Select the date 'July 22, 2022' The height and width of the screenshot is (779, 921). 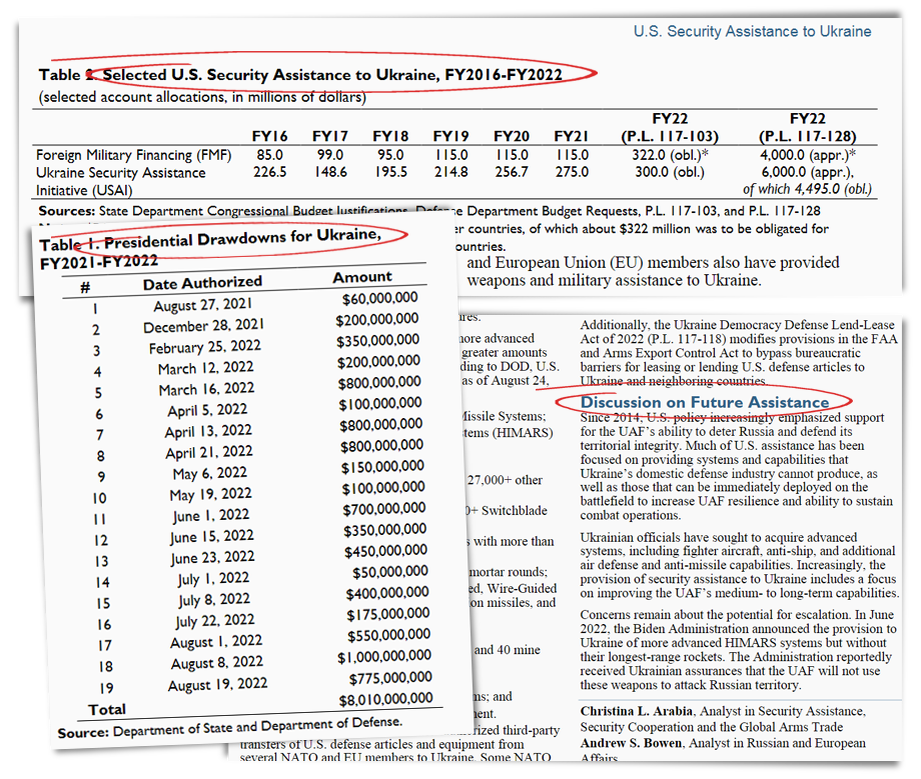point(215,621)
